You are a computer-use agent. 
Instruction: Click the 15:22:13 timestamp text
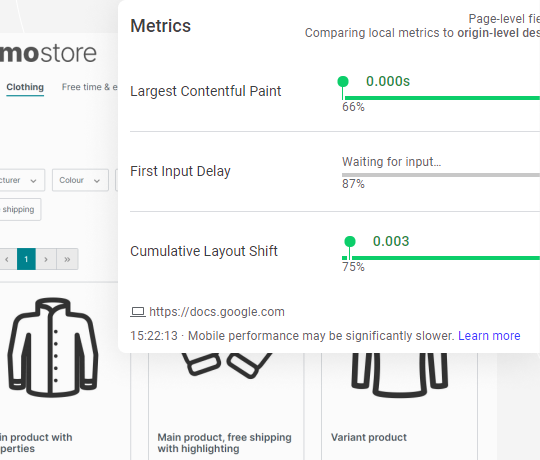154,336
